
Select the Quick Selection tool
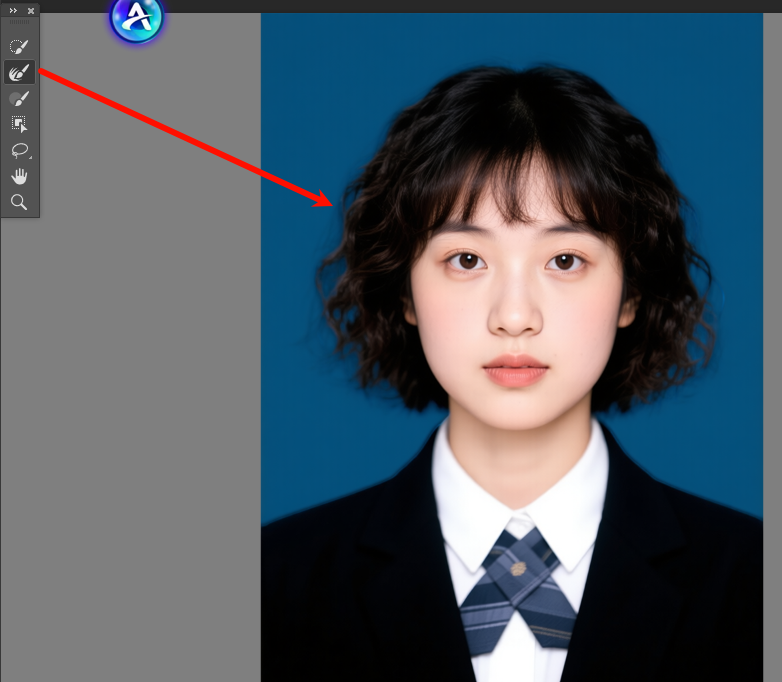[19, 46]
